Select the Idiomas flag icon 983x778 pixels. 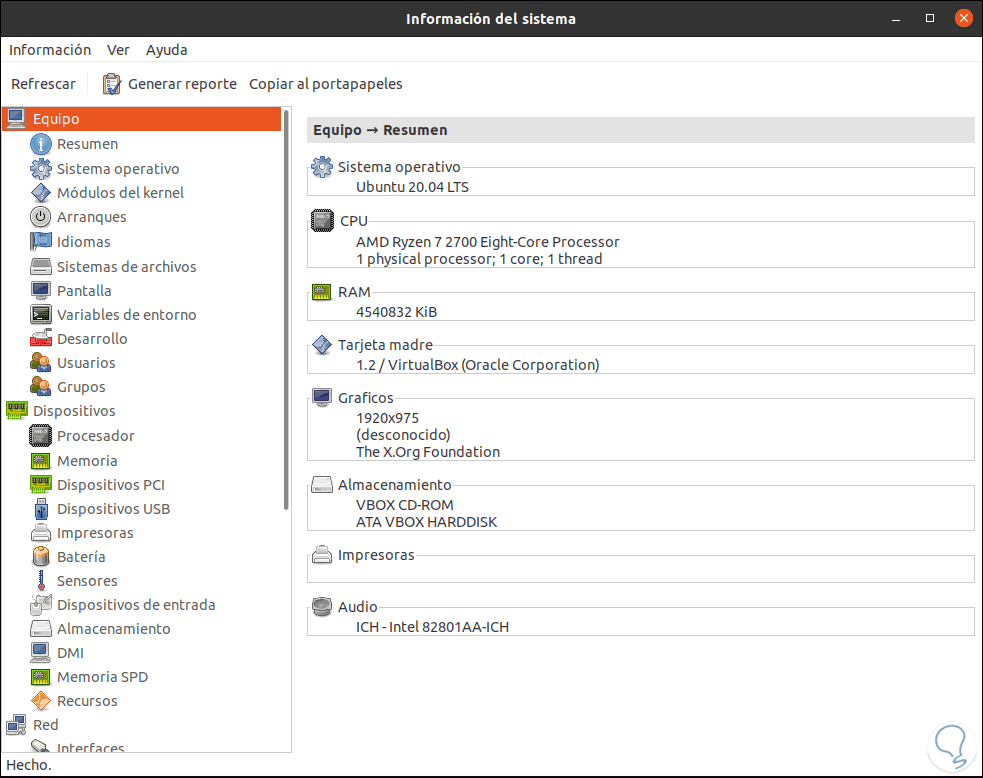point(41,242)
